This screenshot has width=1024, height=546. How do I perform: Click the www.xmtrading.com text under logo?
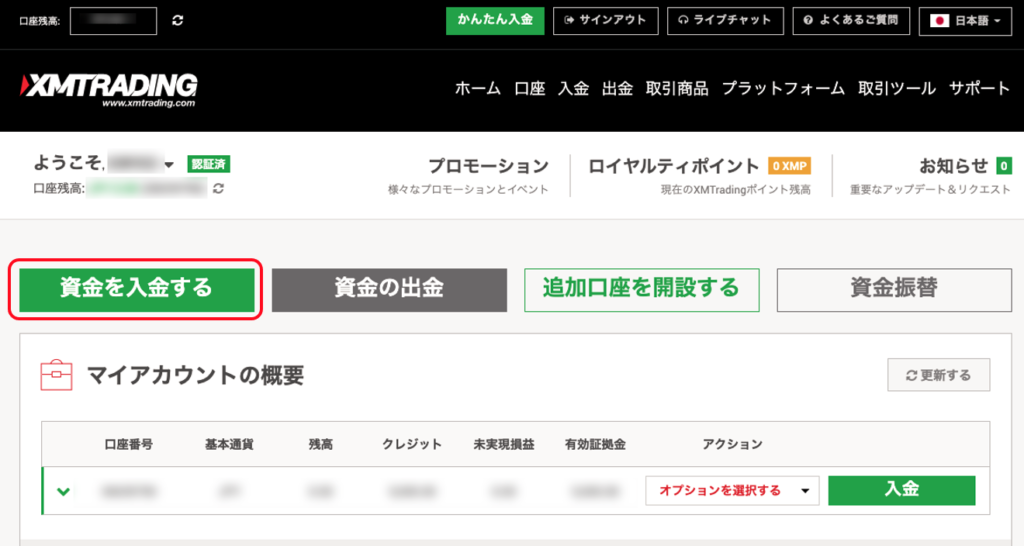click(148, 103)
